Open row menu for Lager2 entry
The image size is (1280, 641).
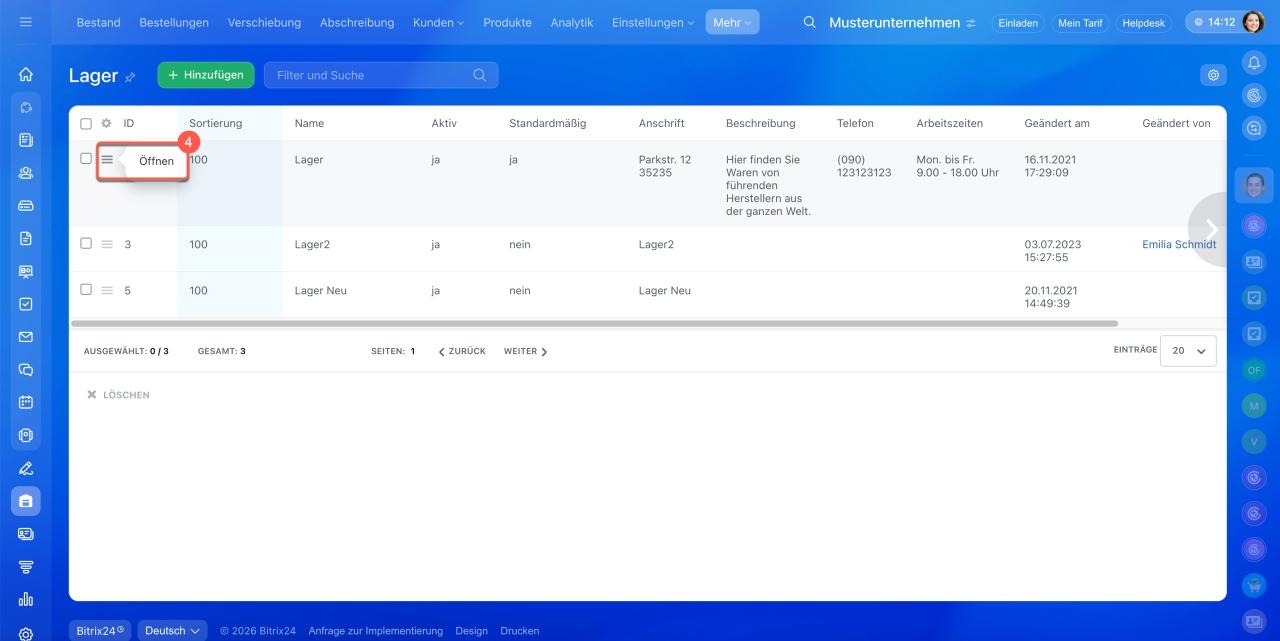pyautogui.click(x=107, y=244)
